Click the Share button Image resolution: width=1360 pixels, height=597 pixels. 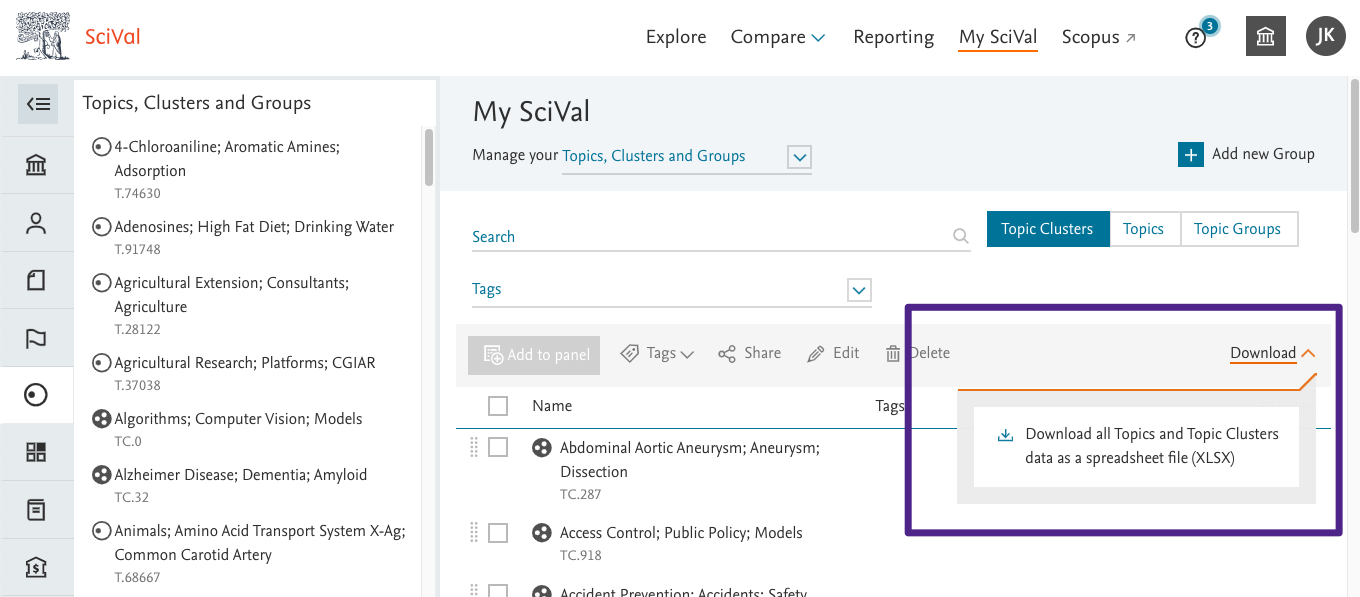[749, 353]
